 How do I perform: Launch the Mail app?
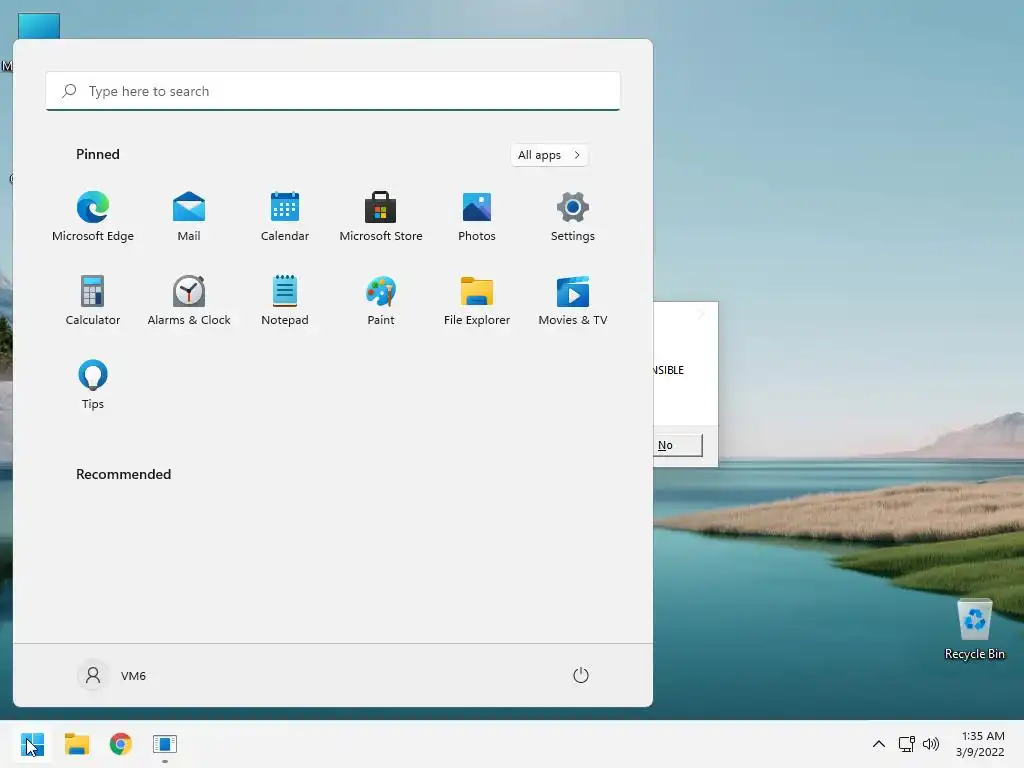click(189, 217)
